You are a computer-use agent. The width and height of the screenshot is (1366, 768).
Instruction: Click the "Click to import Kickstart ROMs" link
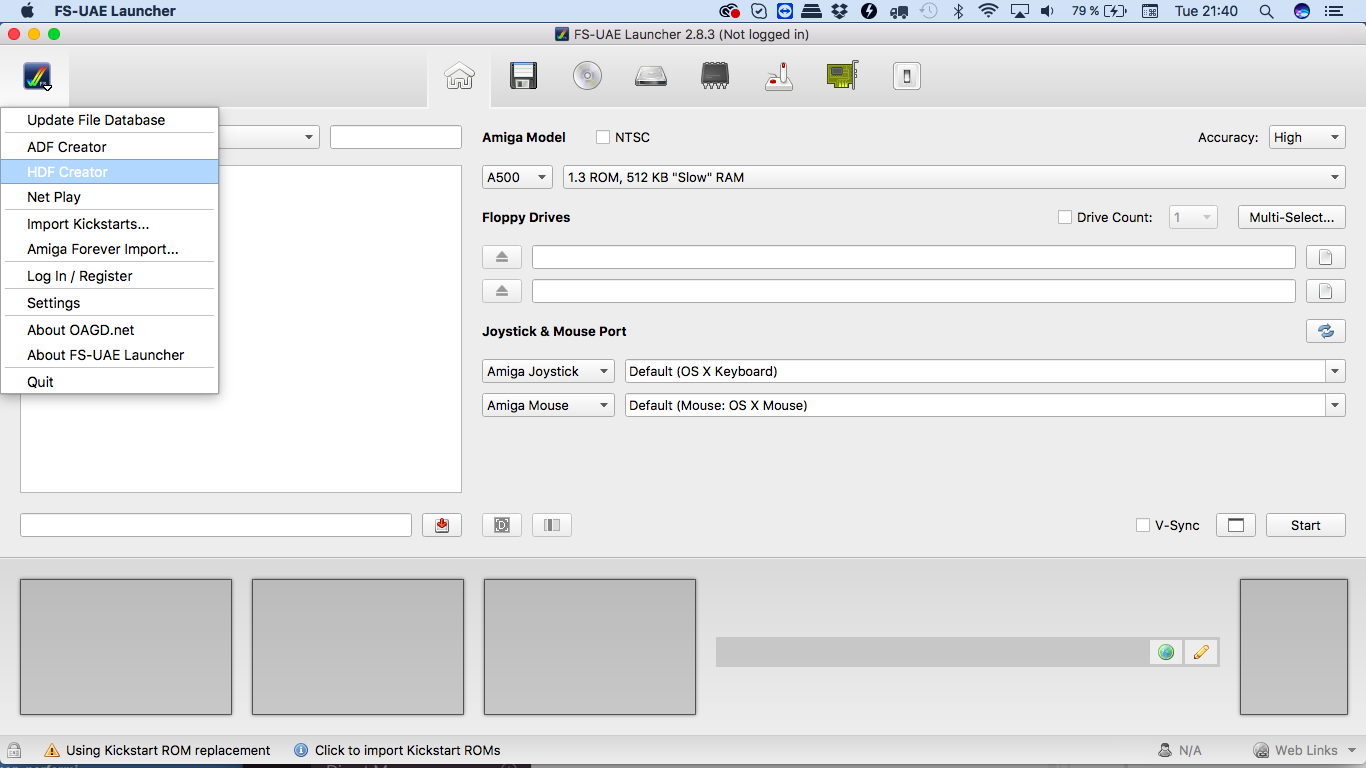tap(408, 750)
